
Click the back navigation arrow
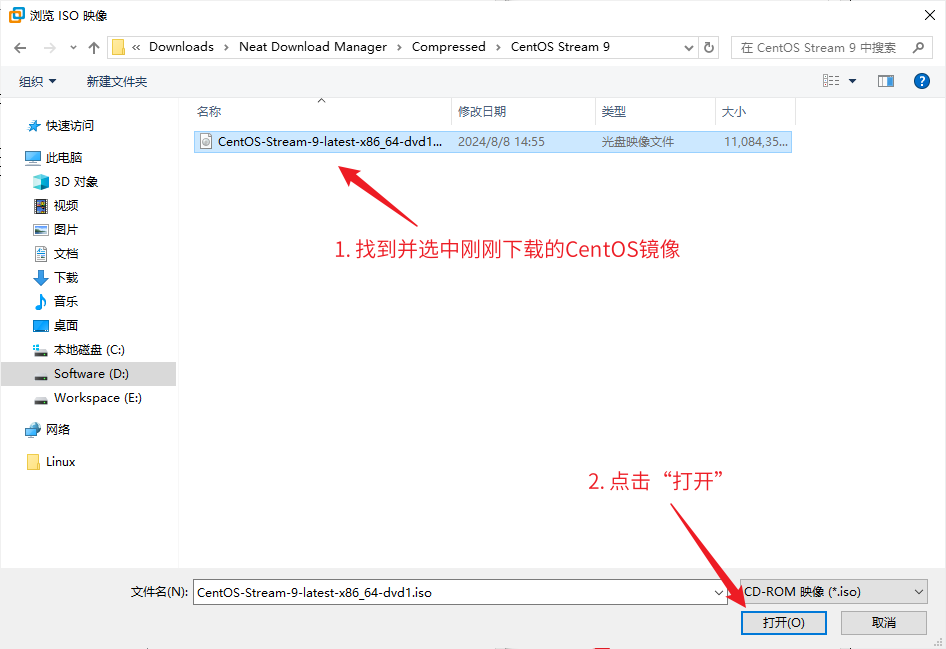tap(20, 47)
